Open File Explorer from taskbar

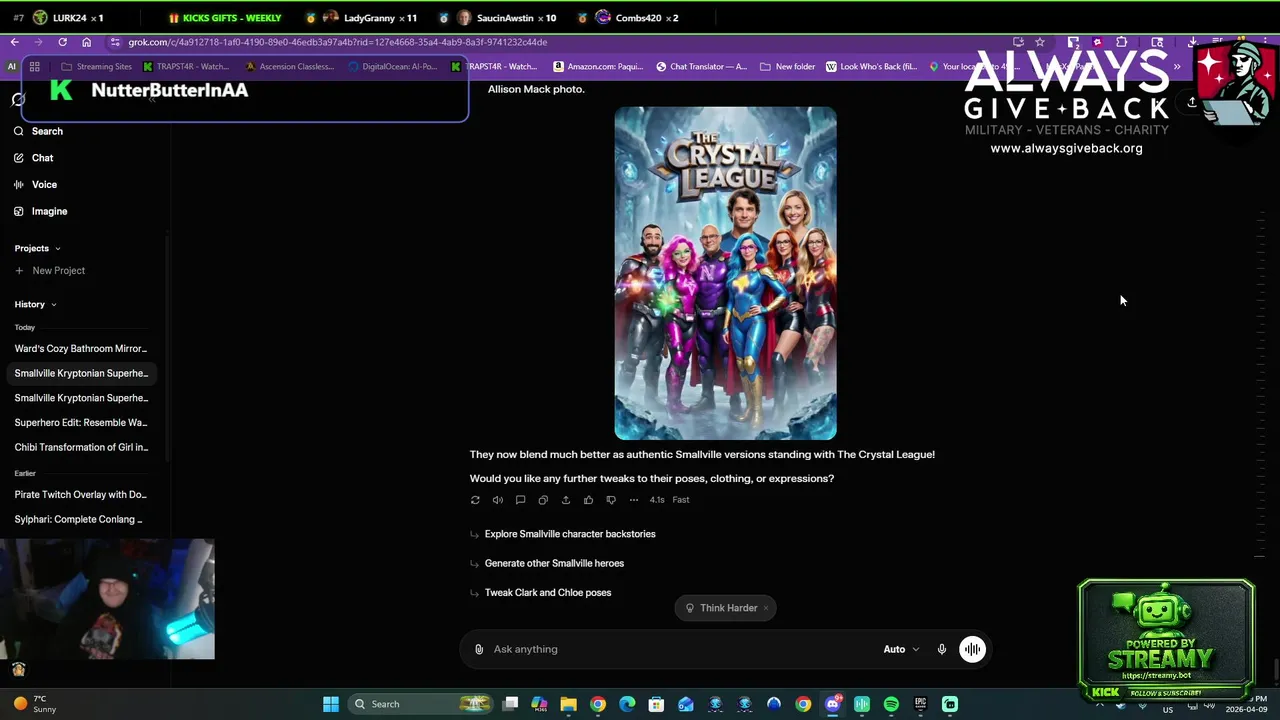tap(568, 704)
